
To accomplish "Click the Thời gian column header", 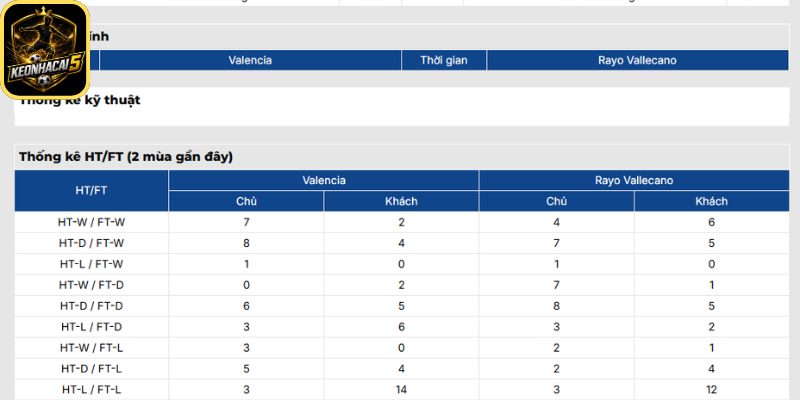I will coord(444,60).
